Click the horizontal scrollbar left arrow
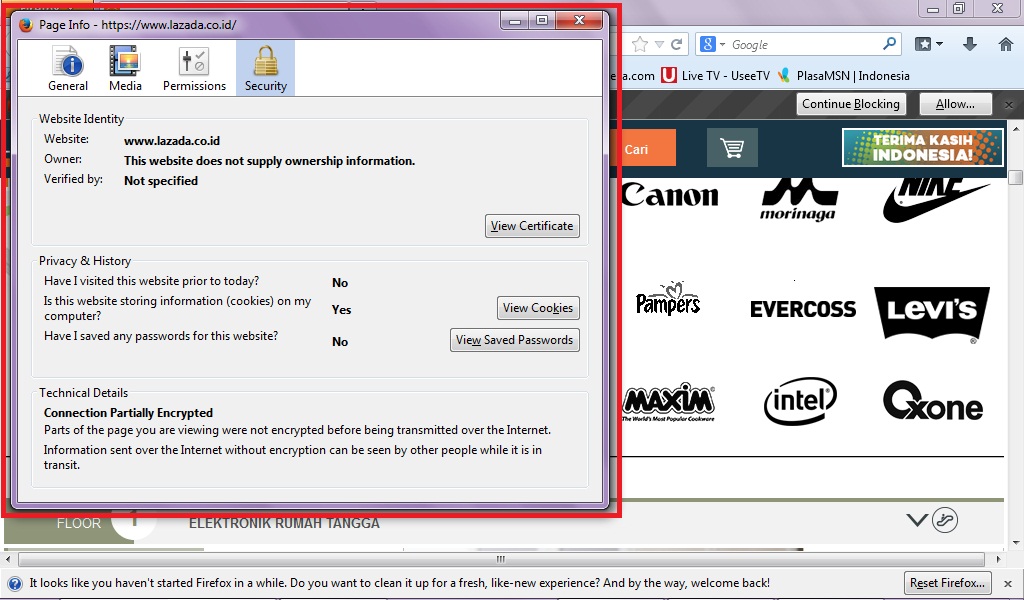Screen dimensions: 1024x600 point(8,560)
